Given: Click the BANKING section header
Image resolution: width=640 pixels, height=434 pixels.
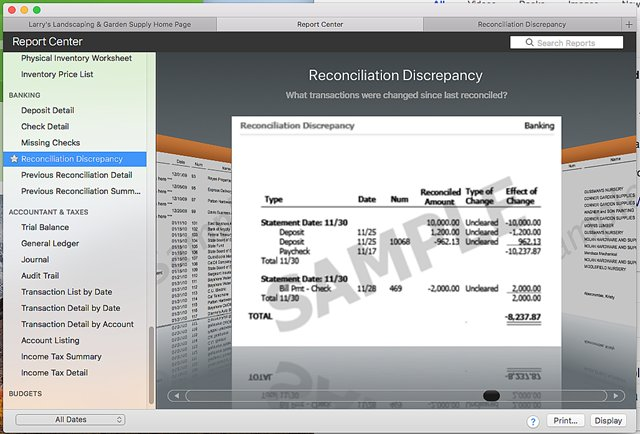Looking at the screenshot, I should click(24, 95).
